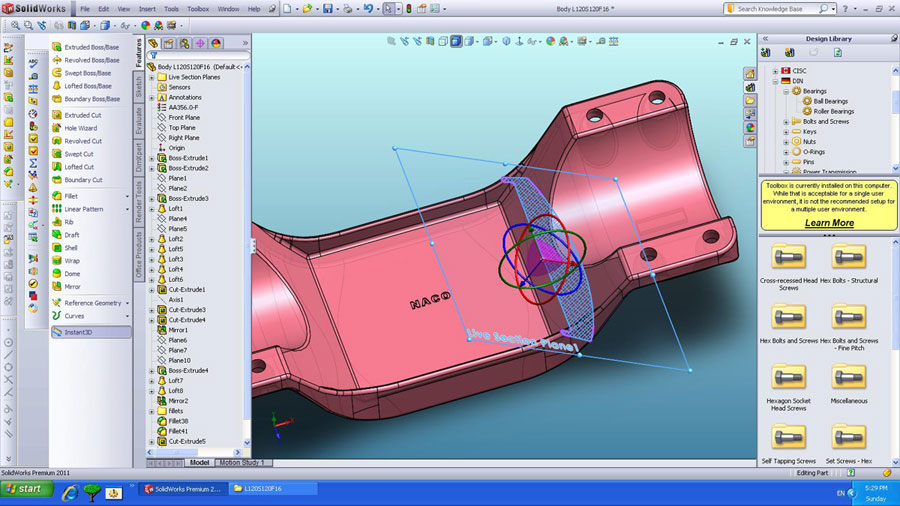Select the Lofted Cut tool
This screenshot has height=506, width=900.
tap(73, 167)
